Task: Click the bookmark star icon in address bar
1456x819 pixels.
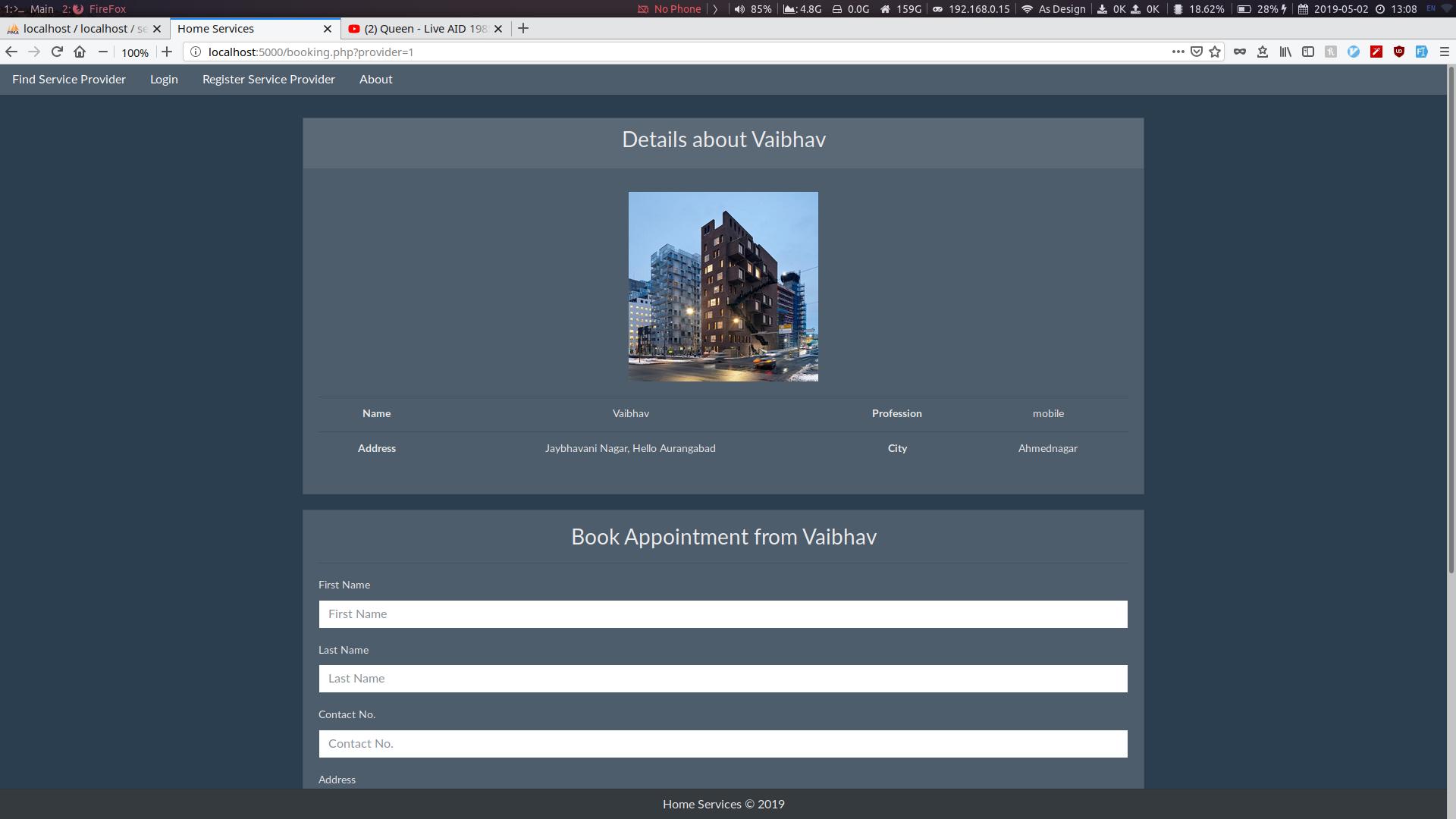Action: 1216,52
